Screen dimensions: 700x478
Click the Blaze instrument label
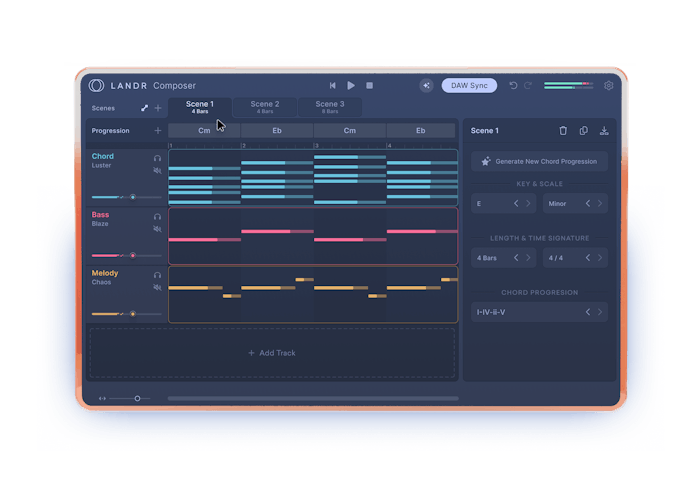click(100, 224)
